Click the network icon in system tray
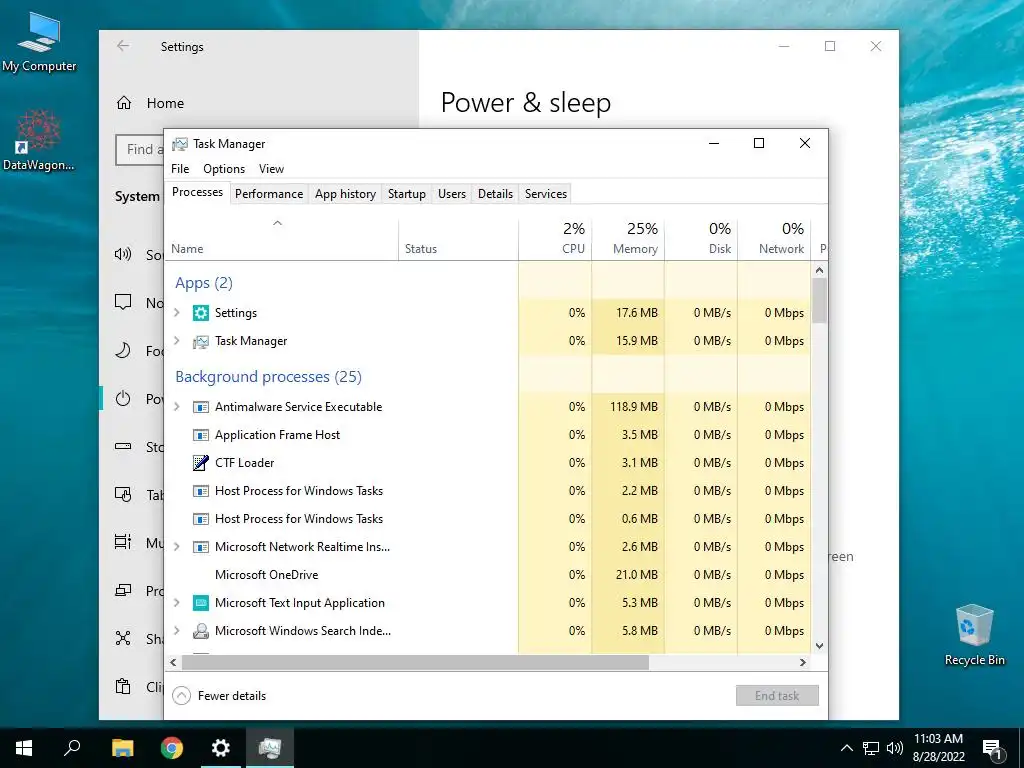 tap(871, 748)
